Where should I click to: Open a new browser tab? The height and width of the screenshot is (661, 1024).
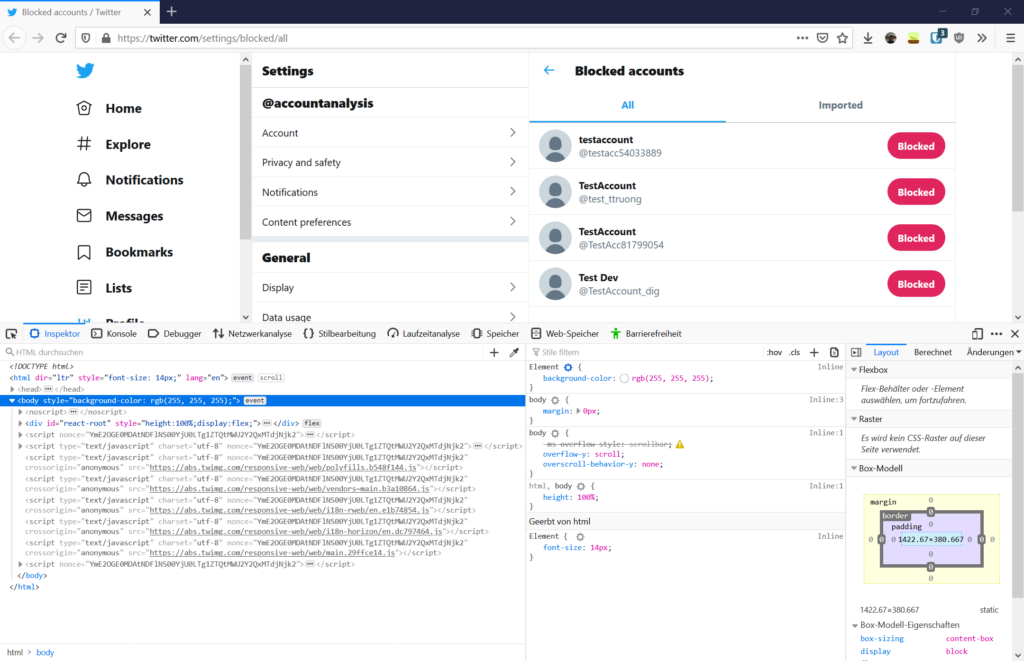(172, 12)
